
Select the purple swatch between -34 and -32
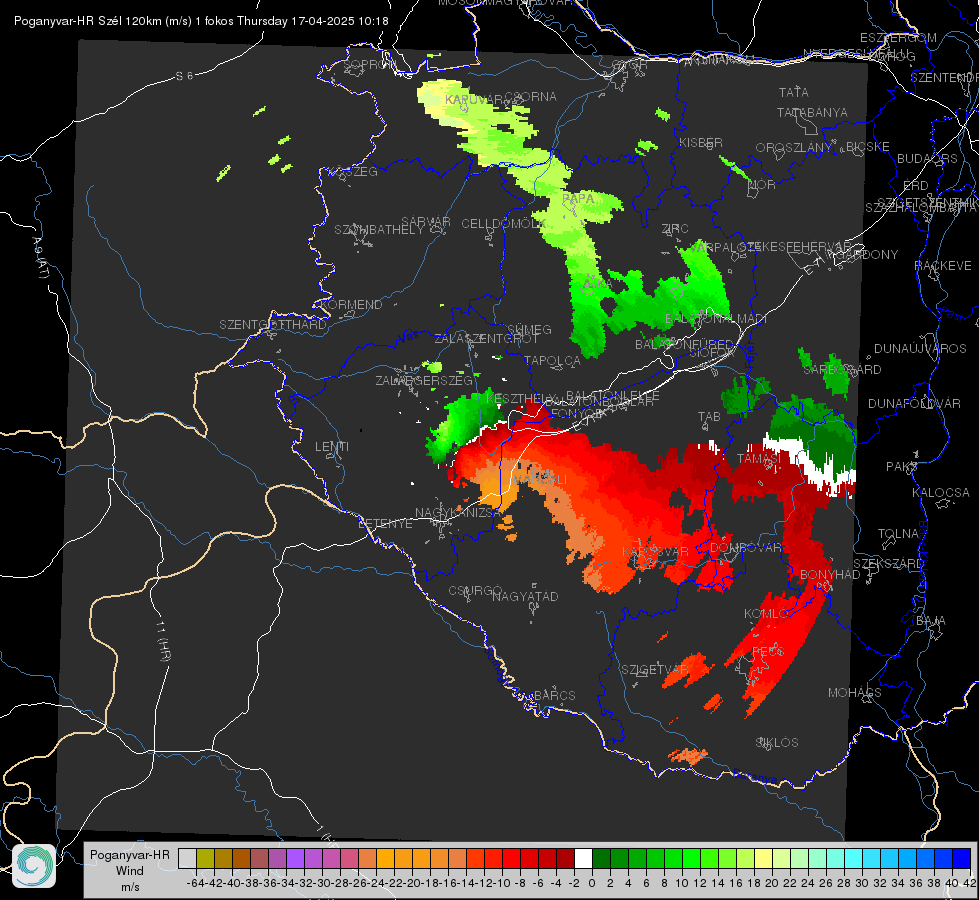pos(295,859)
